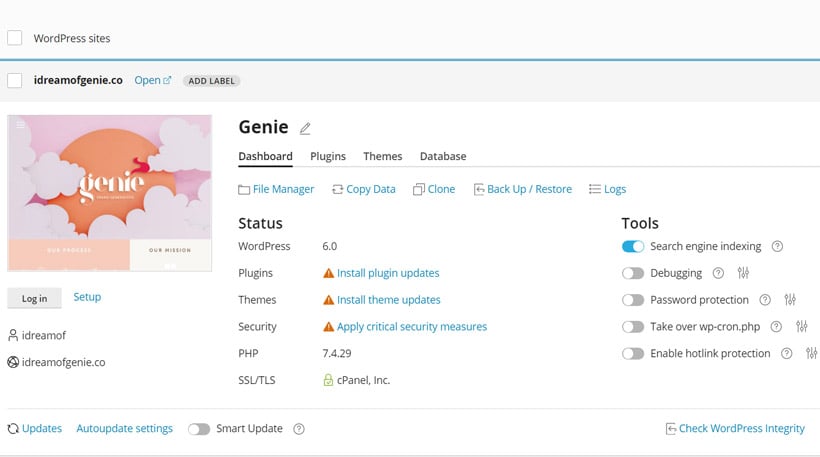
Task: Open wp-cron.php settings sliders icon
Action: (802, 327)
